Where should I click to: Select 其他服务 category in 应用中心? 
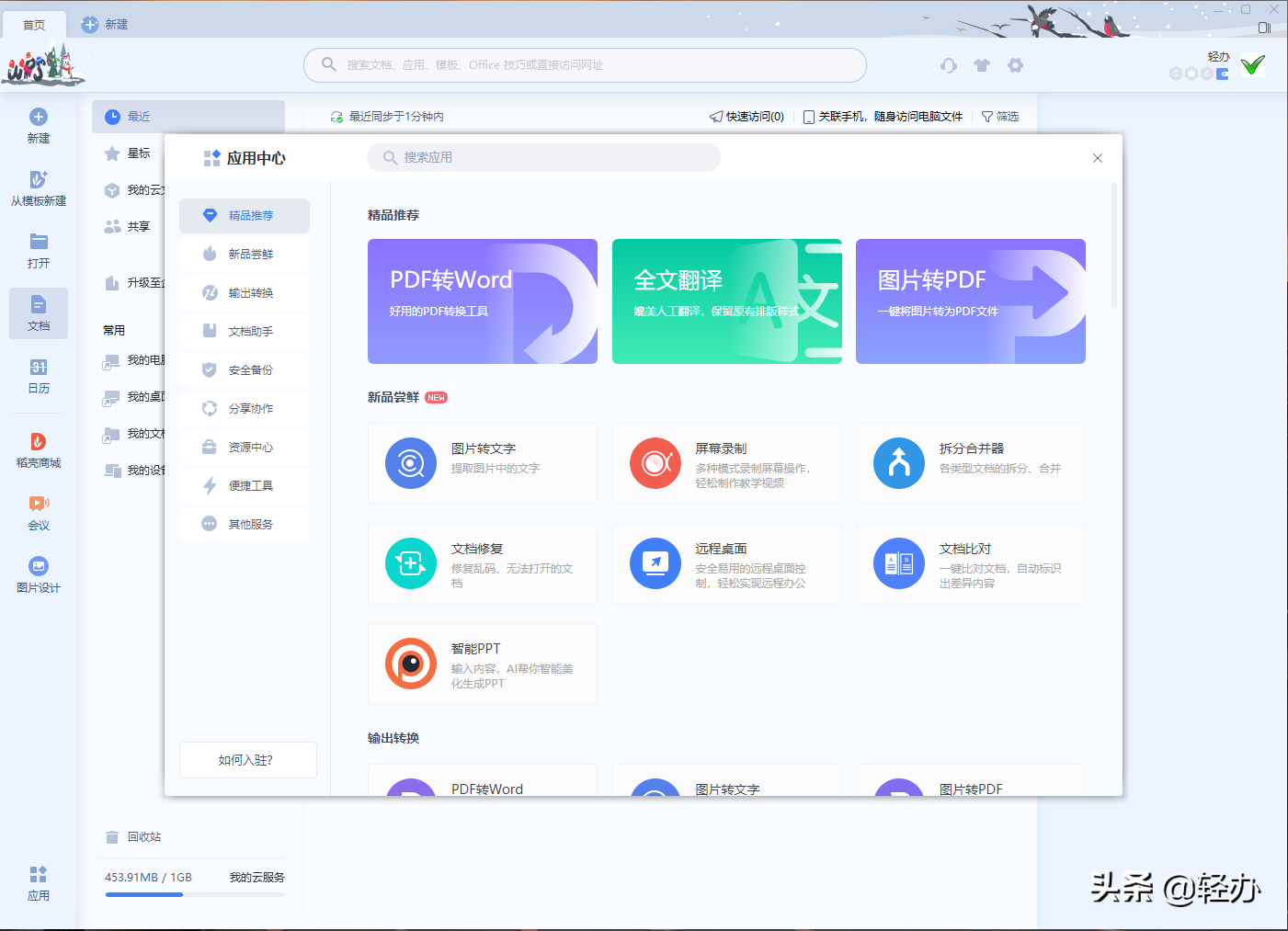[245, 525]
